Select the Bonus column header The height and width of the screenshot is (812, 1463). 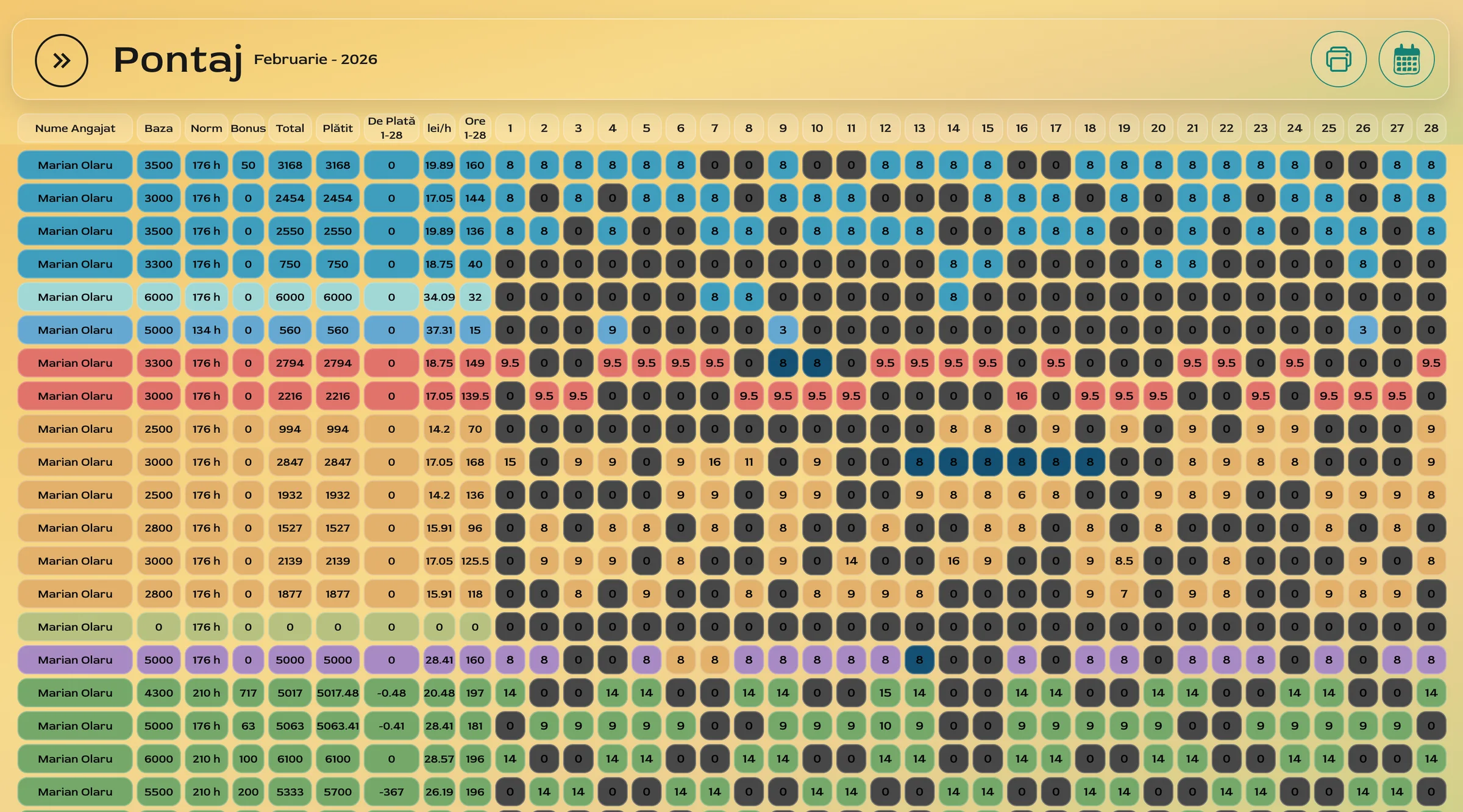(248, 128)
